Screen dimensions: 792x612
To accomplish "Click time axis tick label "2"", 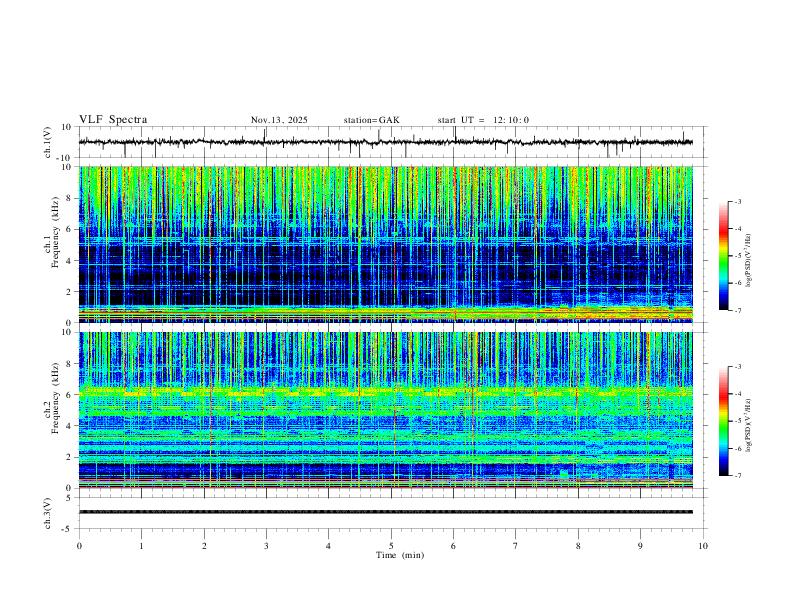I will 204,546.
